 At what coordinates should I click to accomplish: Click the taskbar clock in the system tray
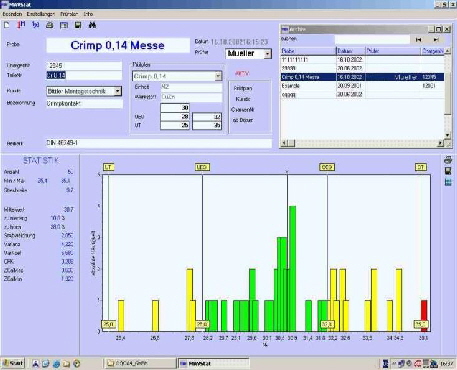coord(447,364)
